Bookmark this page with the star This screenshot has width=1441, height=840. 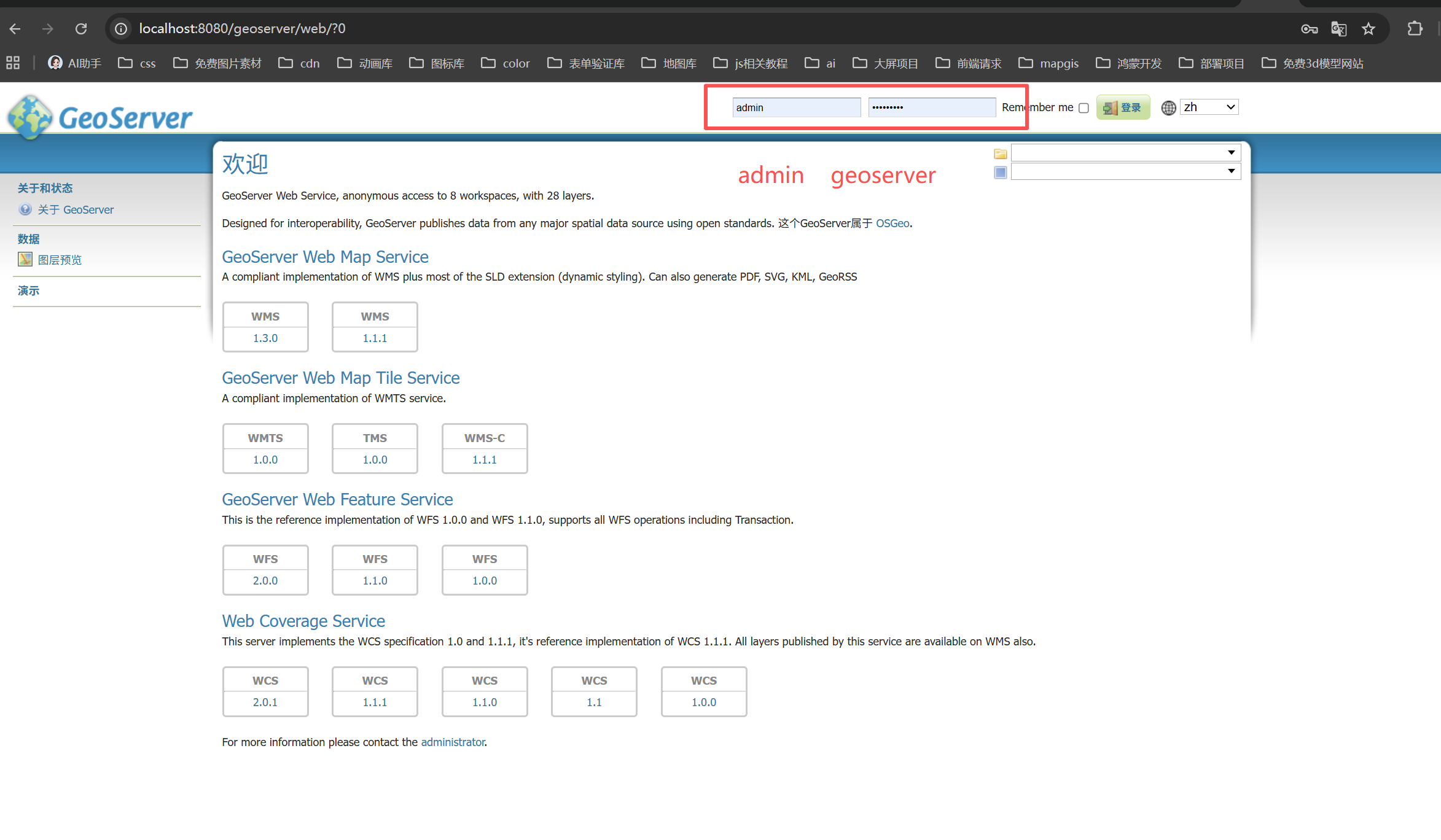[x=1369, y=29]
